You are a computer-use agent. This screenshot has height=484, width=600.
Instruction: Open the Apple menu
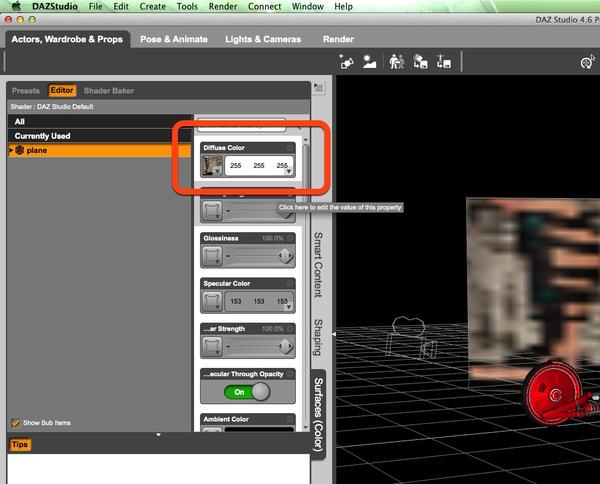pos(16,6)
